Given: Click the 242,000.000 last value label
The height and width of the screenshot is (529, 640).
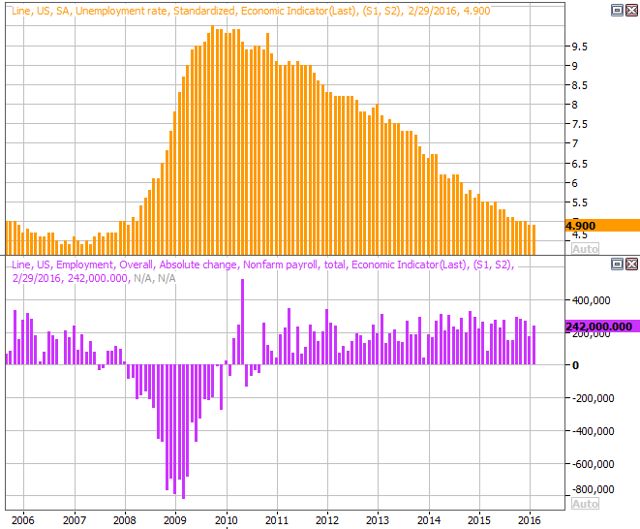Looking at the screenshot, I should [602, 326].
